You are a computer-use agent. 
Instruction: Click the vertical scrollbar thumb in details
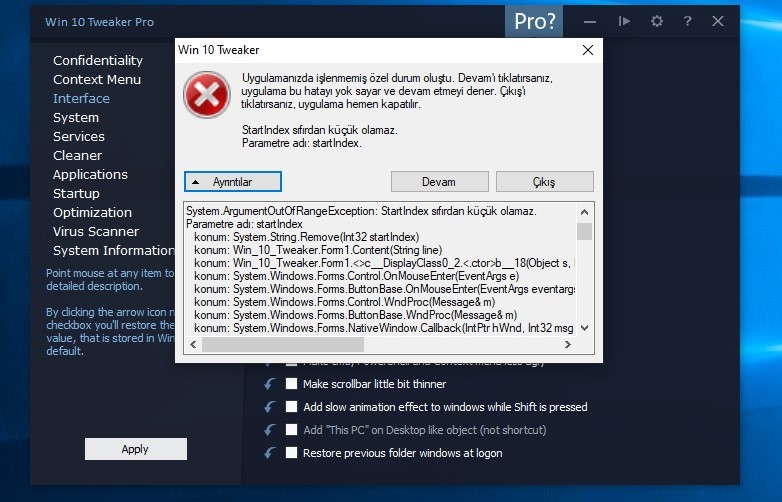[585, 232]
